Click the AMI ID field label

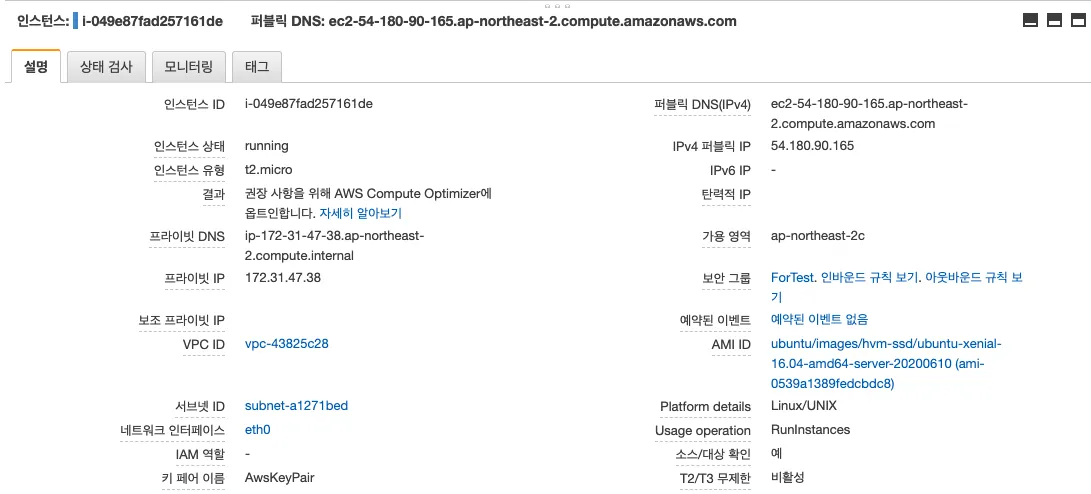tap(731, 344)
